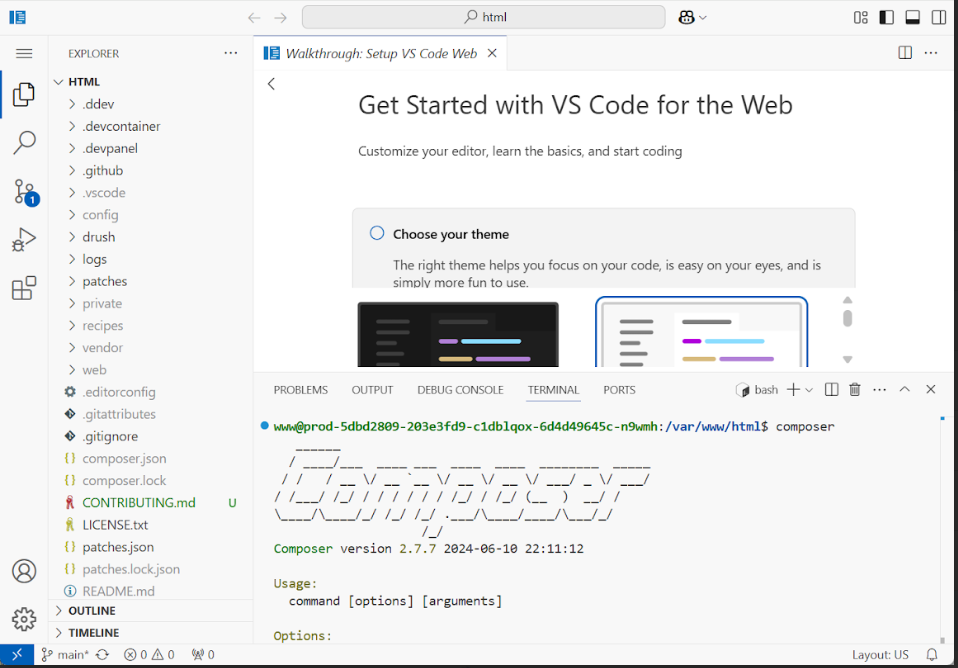The height and width of the screenshot is (668, 958).
Task: Split the terminal pane
Action: (831, 389)
